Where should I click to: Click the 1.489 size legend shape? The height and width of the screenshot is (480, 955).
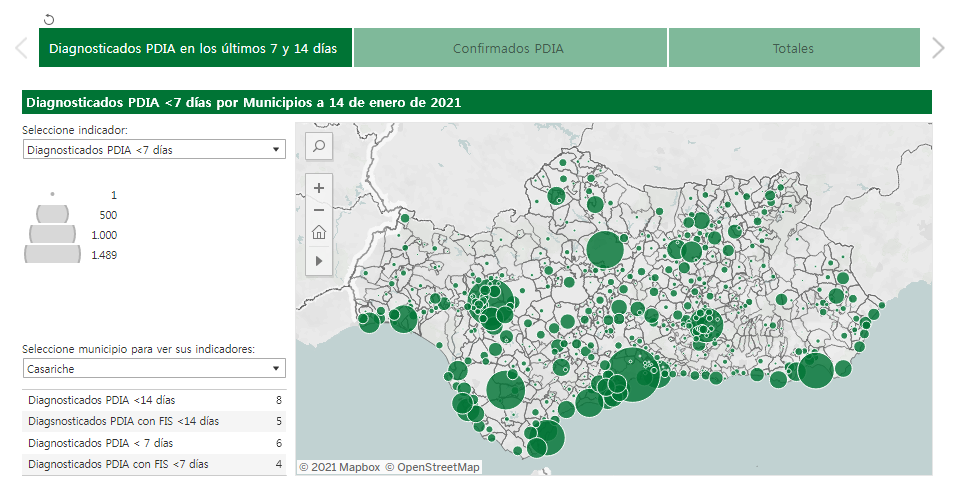click(52, 255)
